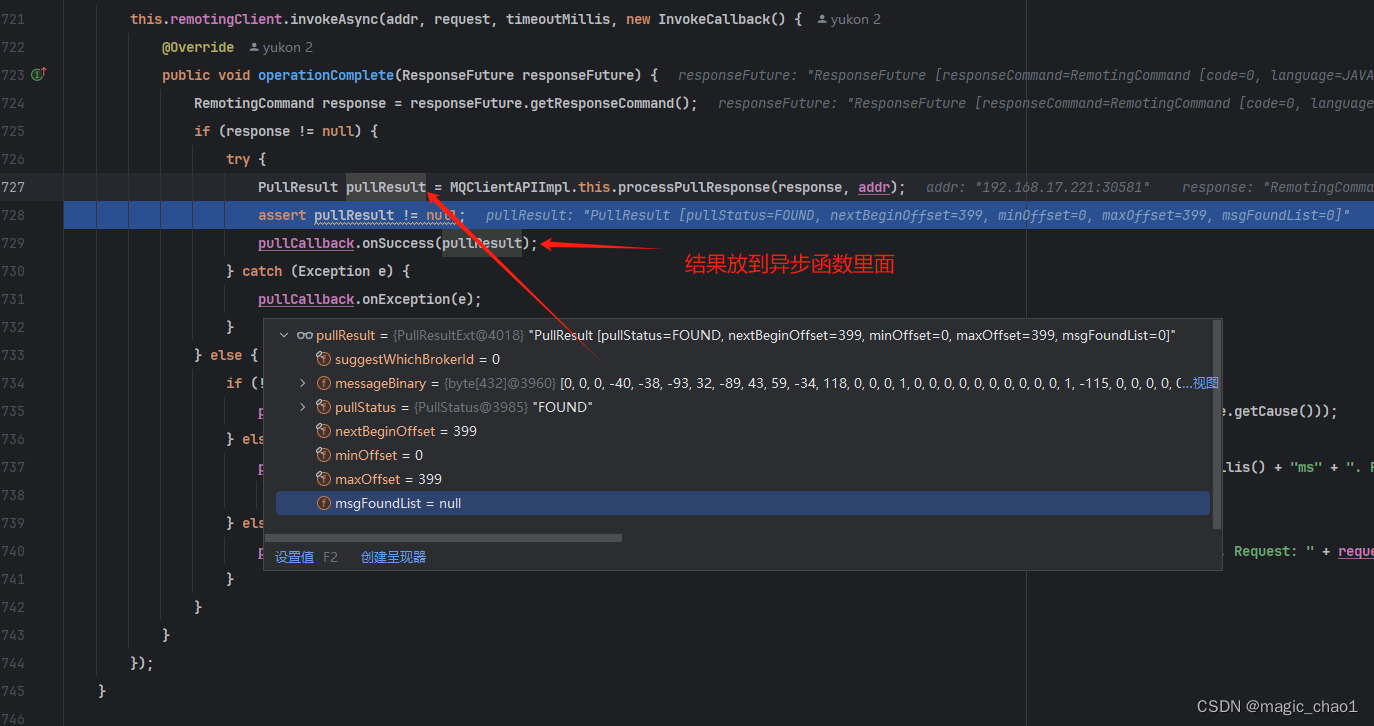Click the glasses watch icon beside pullResult
Screen dimensions: 1374x726
click(304, 336)
